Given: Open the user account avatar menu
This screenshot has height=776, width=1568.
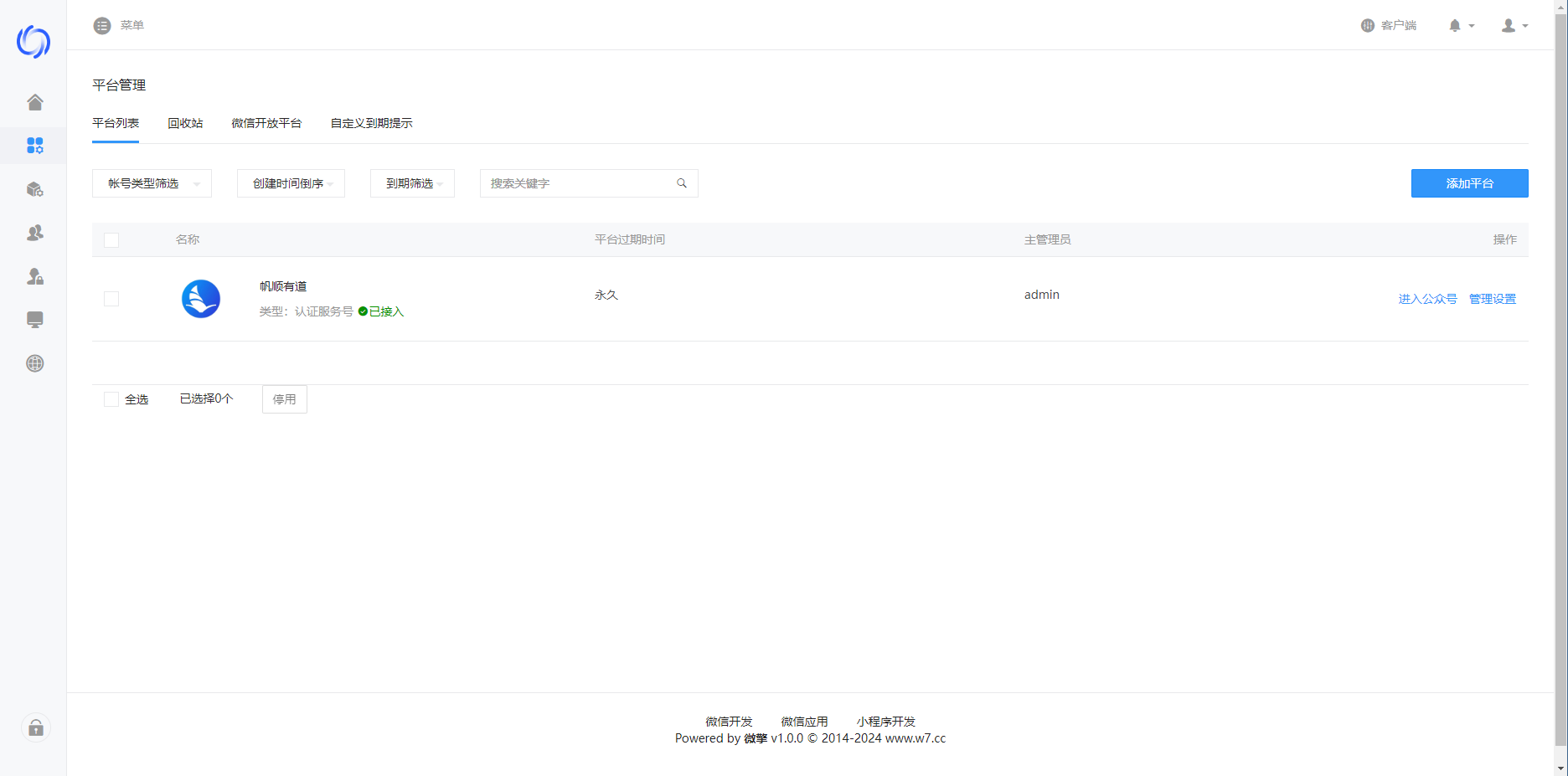Looking at the screenshot, I should point(1509,26).
